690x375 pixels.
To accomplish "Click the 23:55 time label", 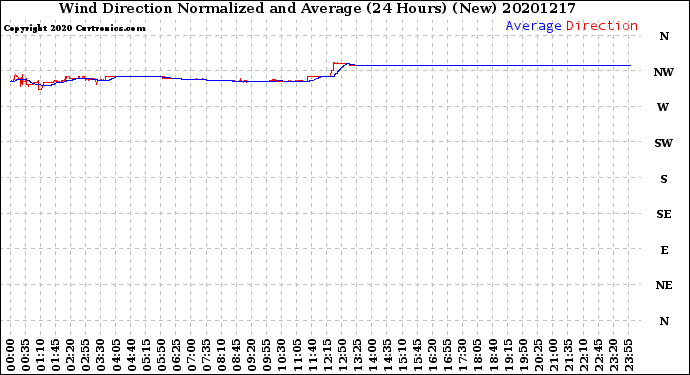I will (630, 355).
